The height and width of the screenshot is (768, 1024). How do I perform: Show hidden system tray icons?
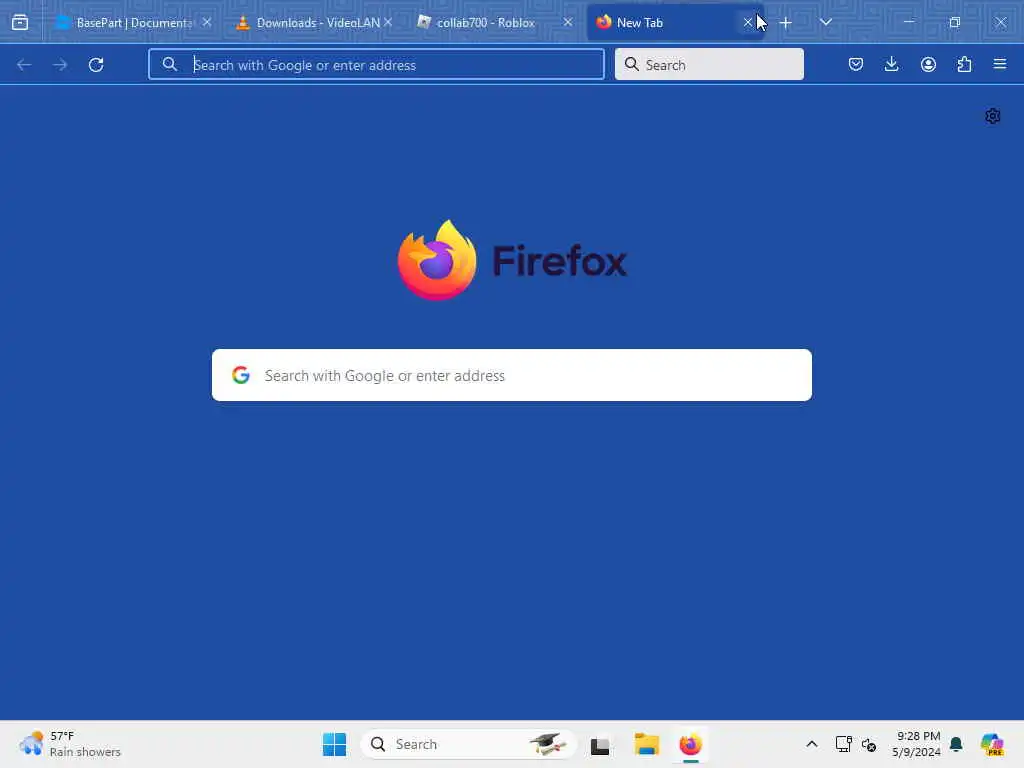click(812, 744)
